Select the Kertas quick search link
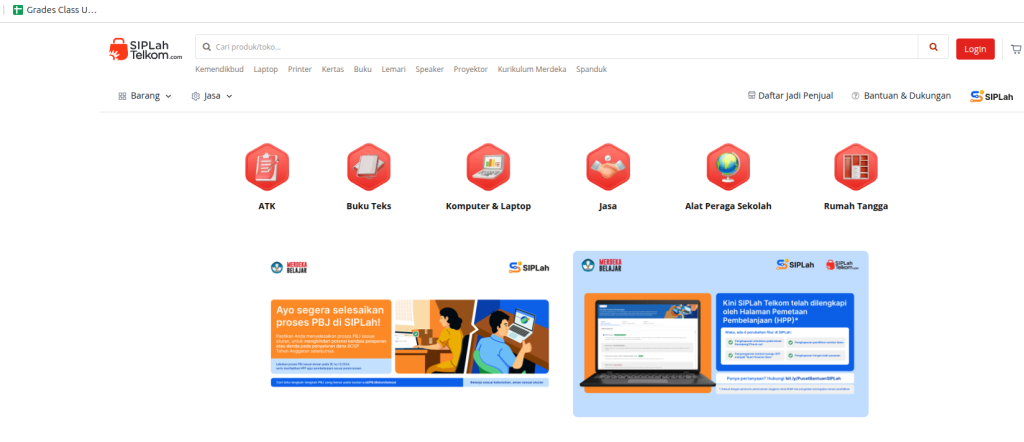 (x=332, y=69)
